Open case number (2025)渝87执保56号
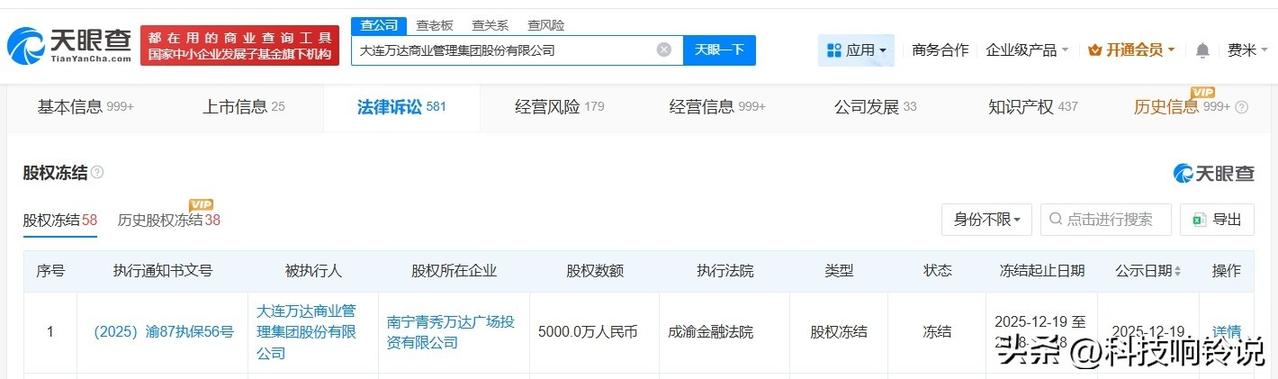Viewport: 1278px width, 379px height. (x=163, y=332)
